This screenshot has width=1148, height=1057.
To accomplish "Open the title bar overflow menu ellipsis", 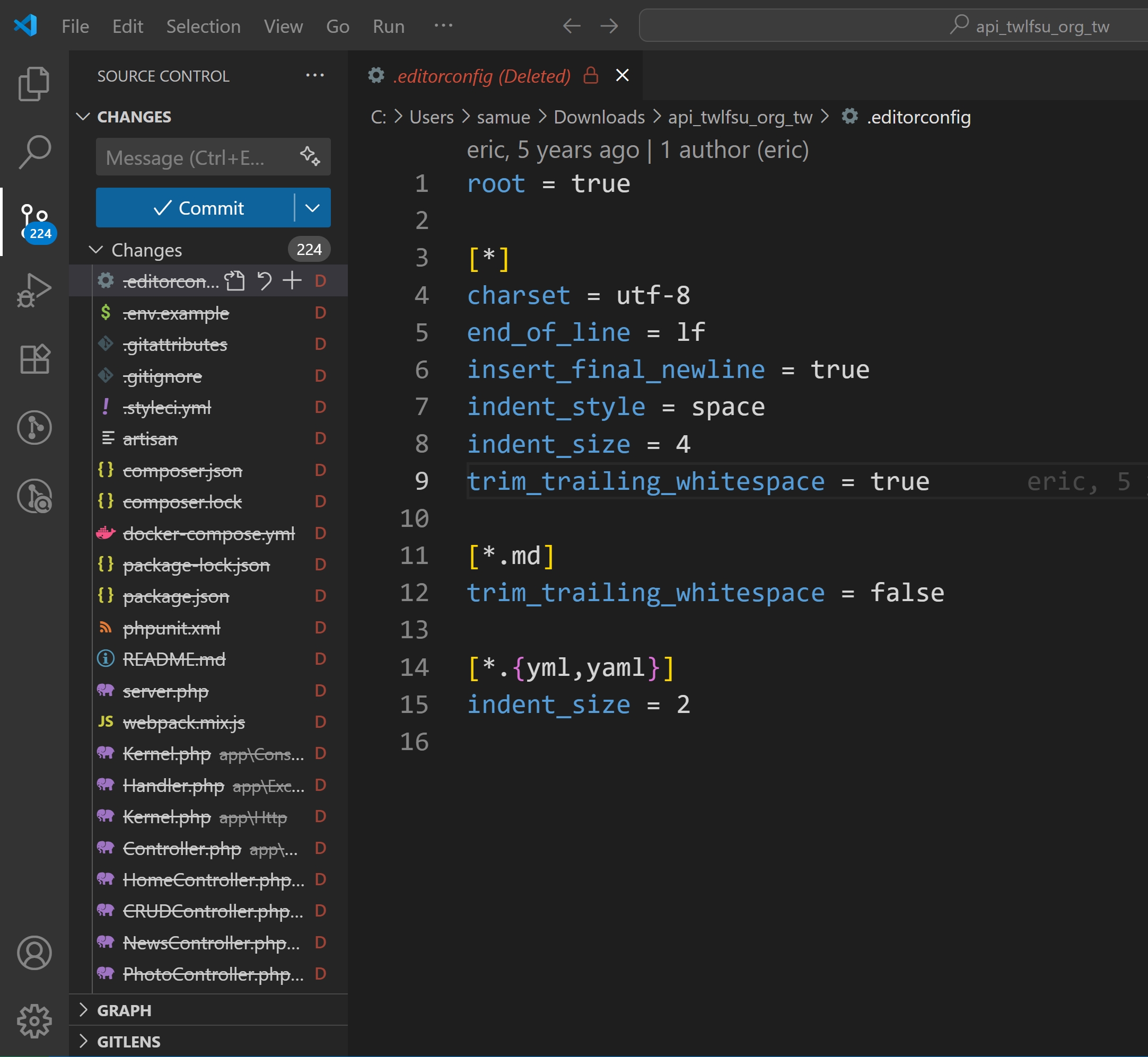I will point(443,26).
